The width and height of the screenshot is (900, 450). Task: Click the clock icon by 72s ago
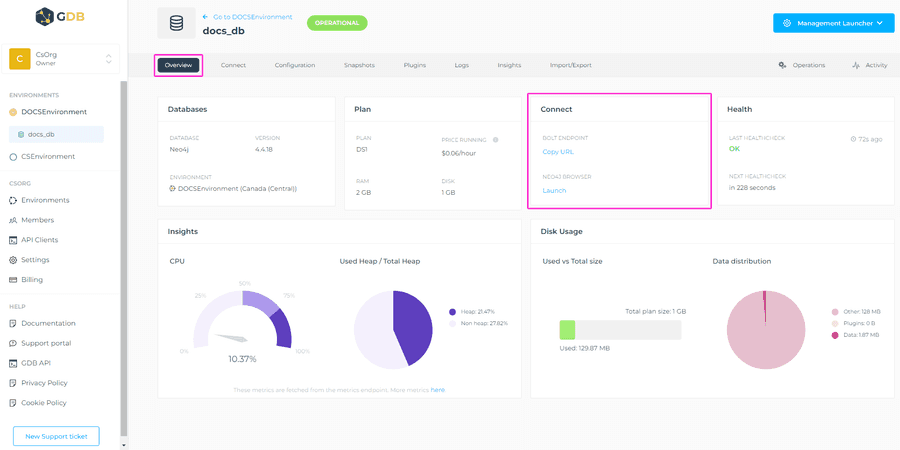point(853,139)
